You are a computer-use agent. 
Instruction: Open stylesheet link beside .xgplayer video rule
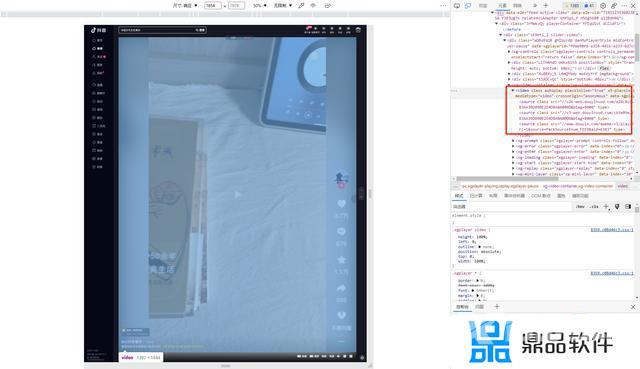[611, 230]
